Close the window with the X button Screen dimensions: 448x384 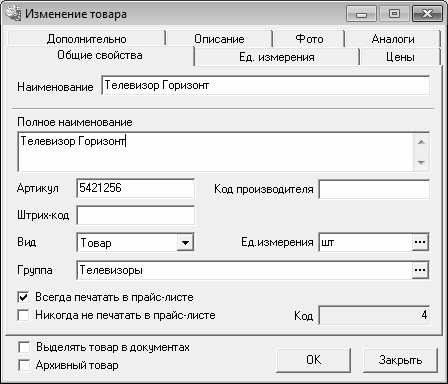tap(427, 14)
